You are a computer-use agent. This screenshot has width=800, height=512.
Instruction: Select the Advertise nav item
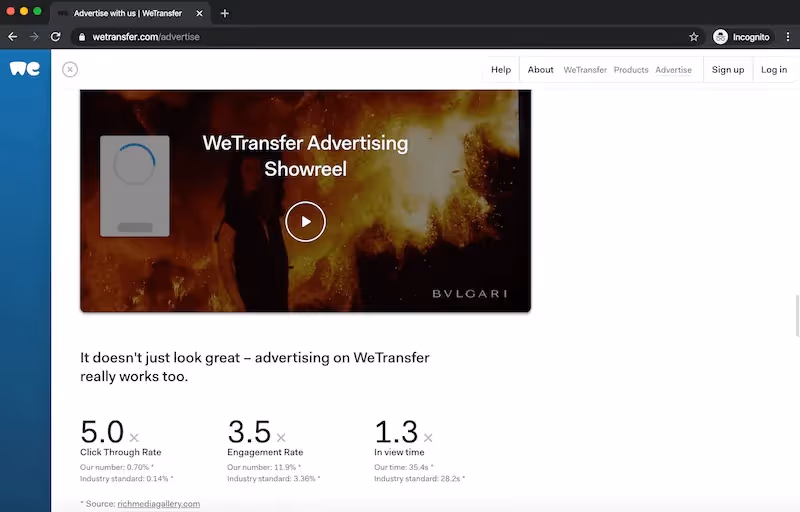pos(673,70)
